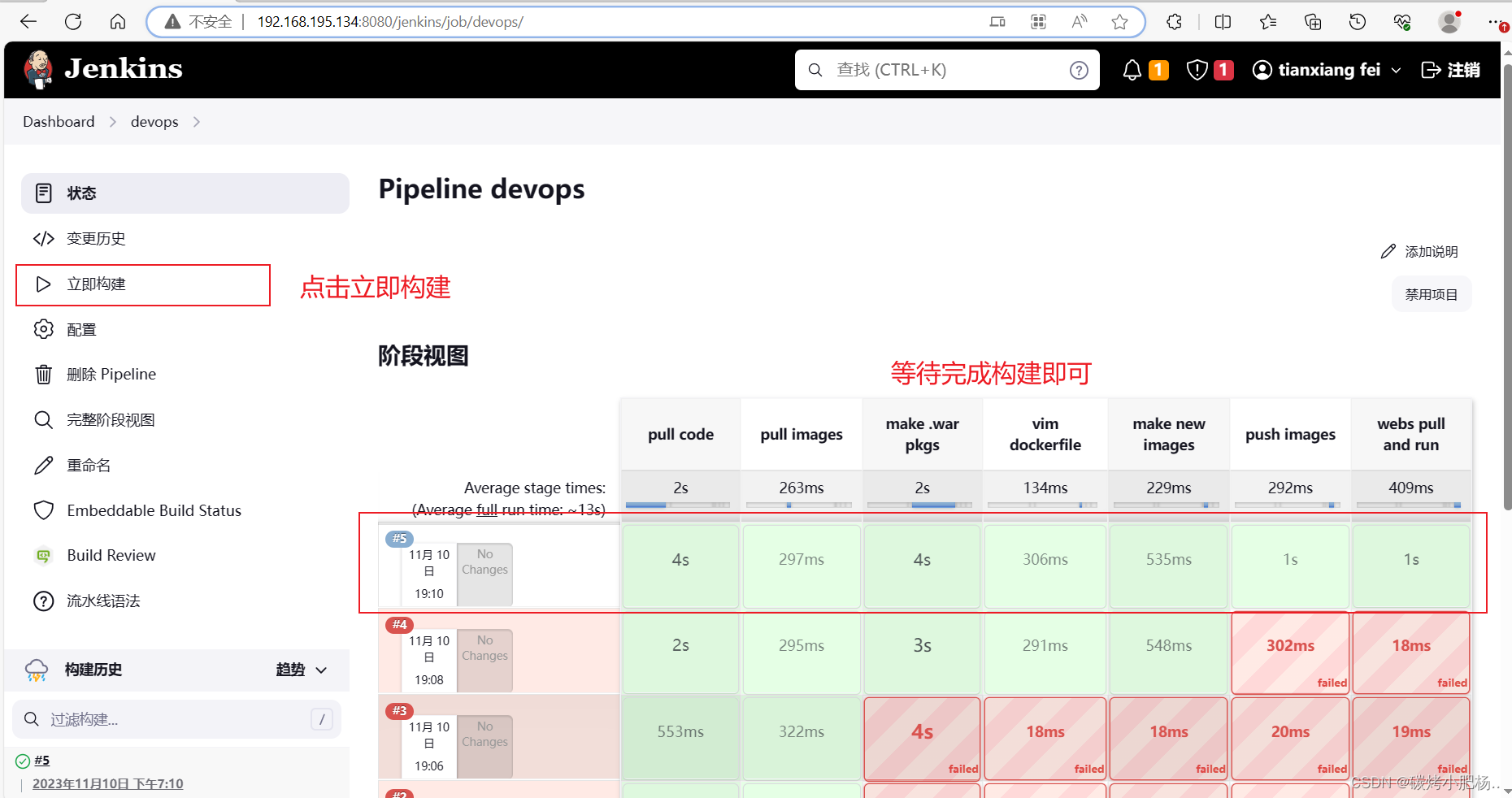Click #4 build badge in stage view

(x=399, y=624)
